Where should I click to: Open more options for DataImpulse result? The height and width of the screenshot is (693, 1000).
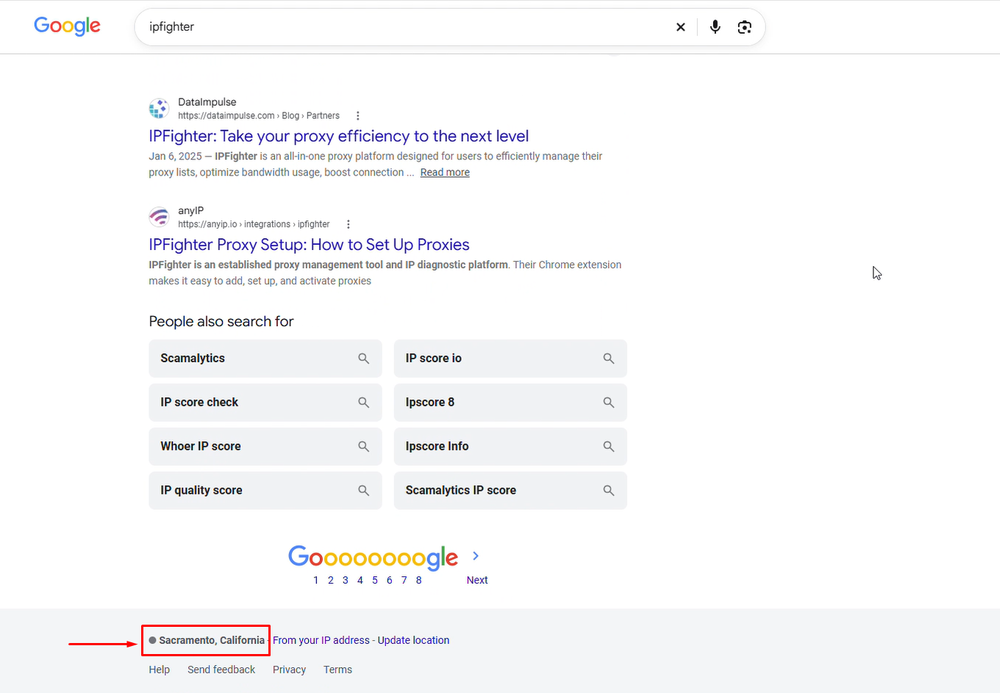358,116
